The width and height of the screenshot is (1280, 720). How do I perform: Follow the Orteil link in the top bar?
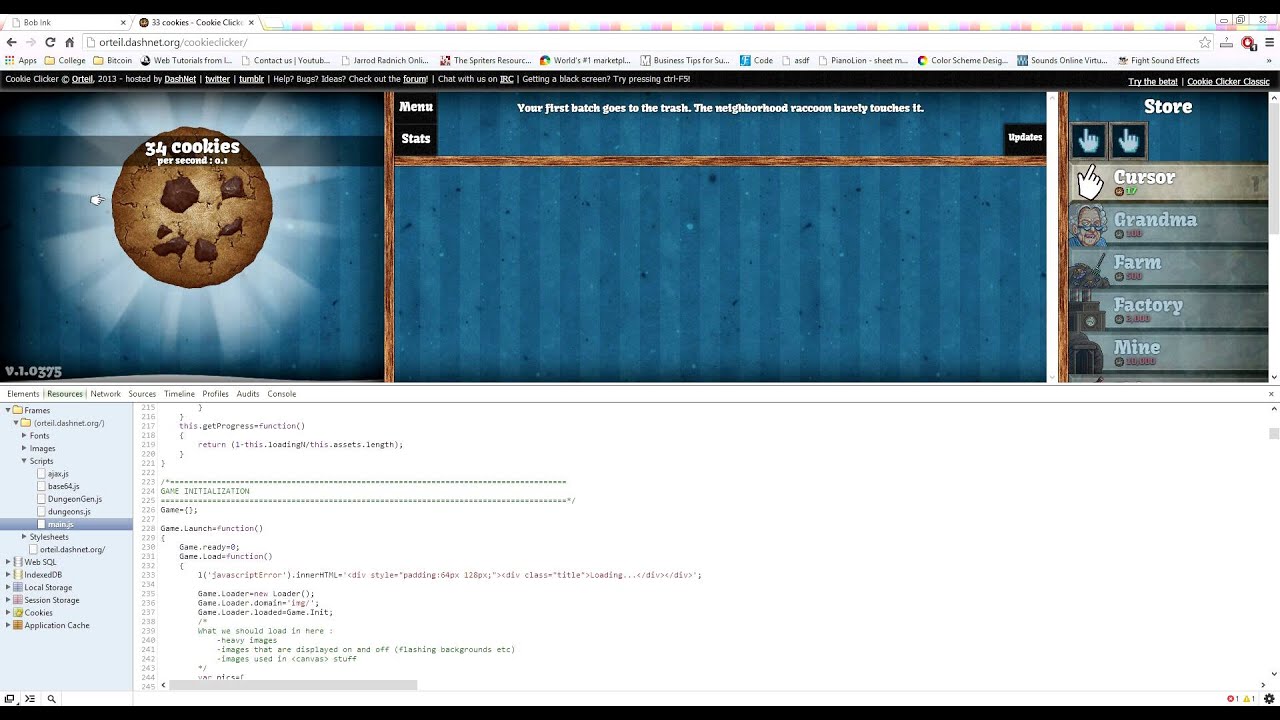82,79
